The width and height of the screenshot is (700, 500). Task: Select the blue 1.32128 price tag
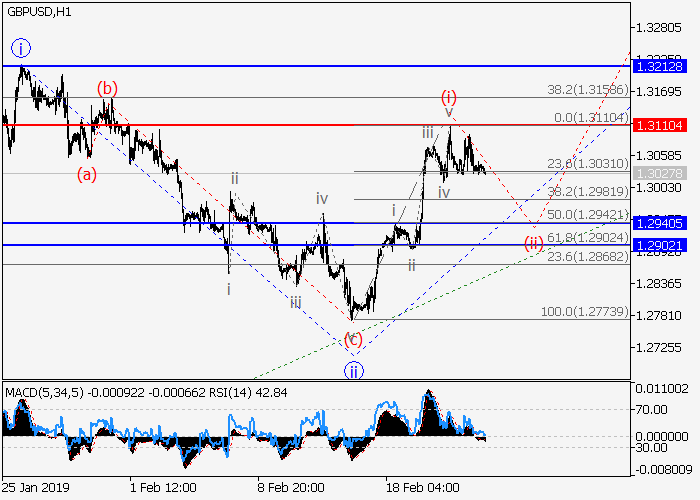660,66
